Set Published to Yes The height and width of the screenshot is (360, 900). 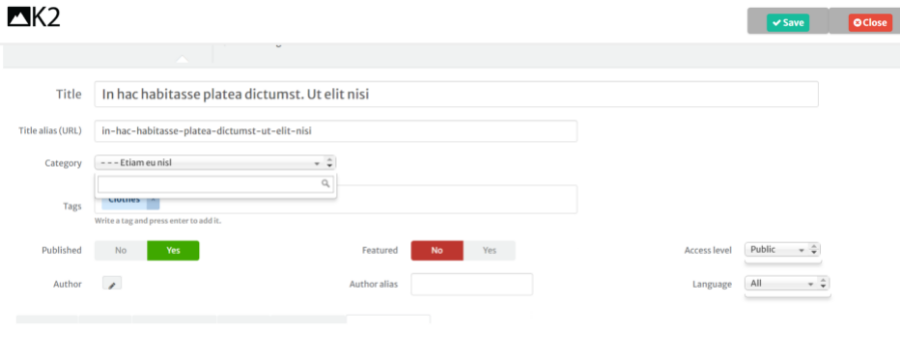pyautogui.click(x=173, y=250)
